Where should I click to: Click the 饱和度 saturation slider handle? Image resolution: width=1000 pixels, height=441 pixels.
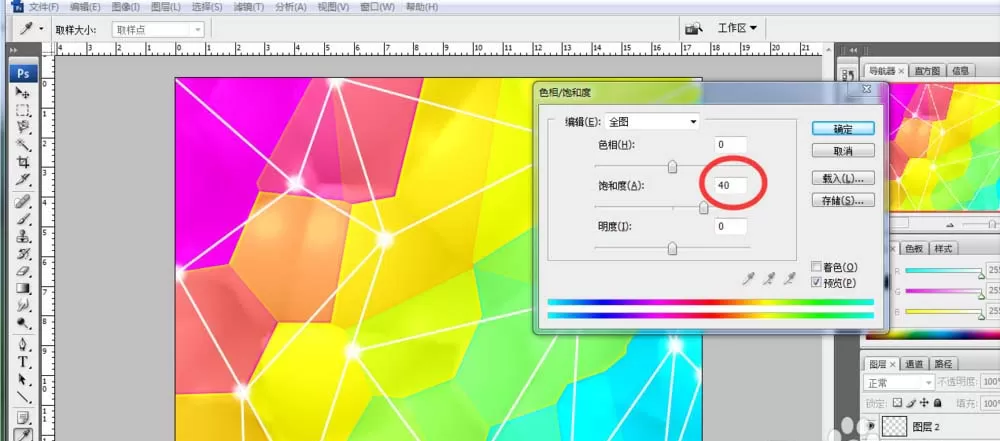703,208
